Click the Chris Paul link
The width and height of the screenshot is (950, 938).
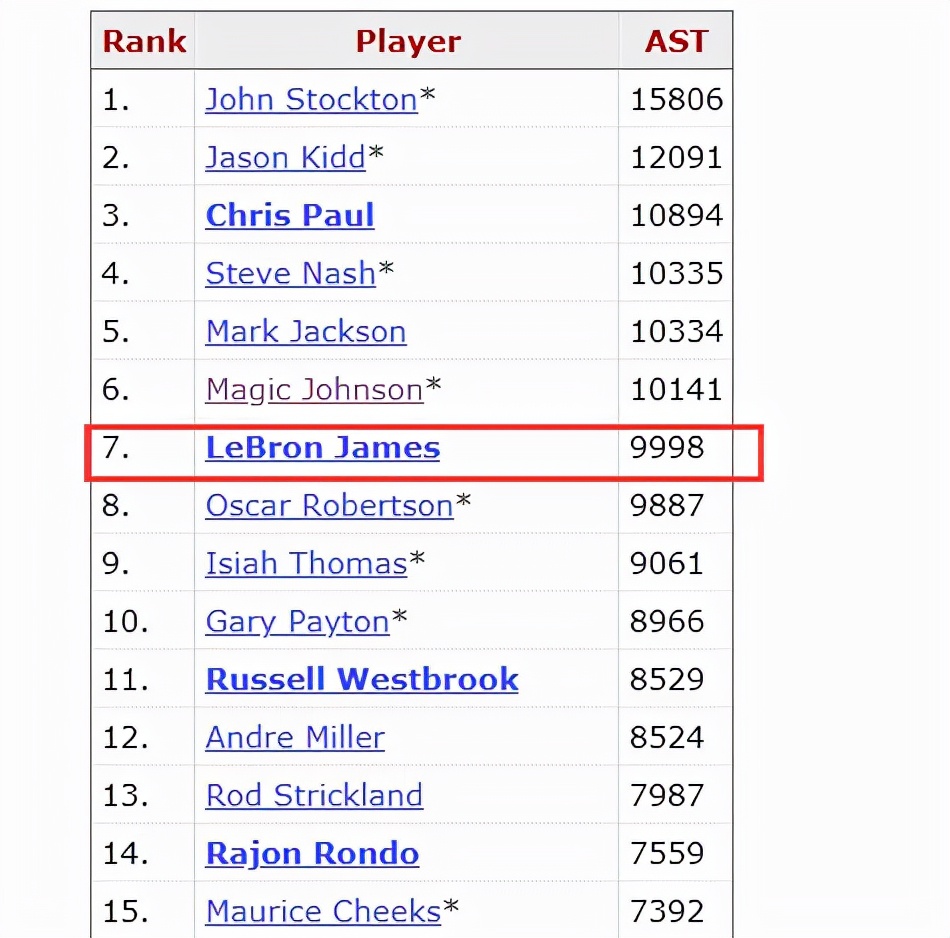[x=290, y=215]
